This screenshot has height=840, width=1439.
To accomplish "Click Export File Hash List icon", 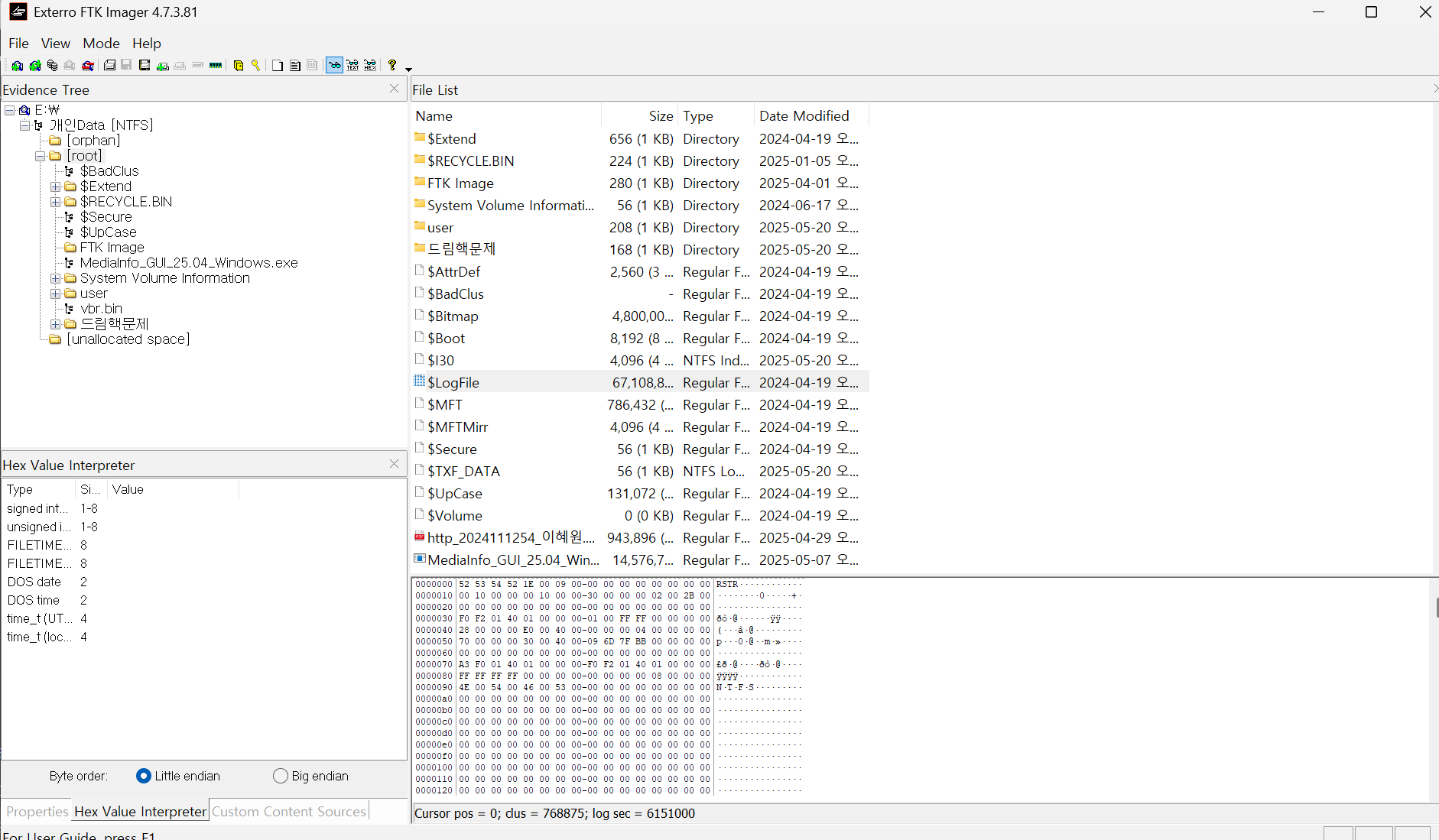I will pos(295,66).
